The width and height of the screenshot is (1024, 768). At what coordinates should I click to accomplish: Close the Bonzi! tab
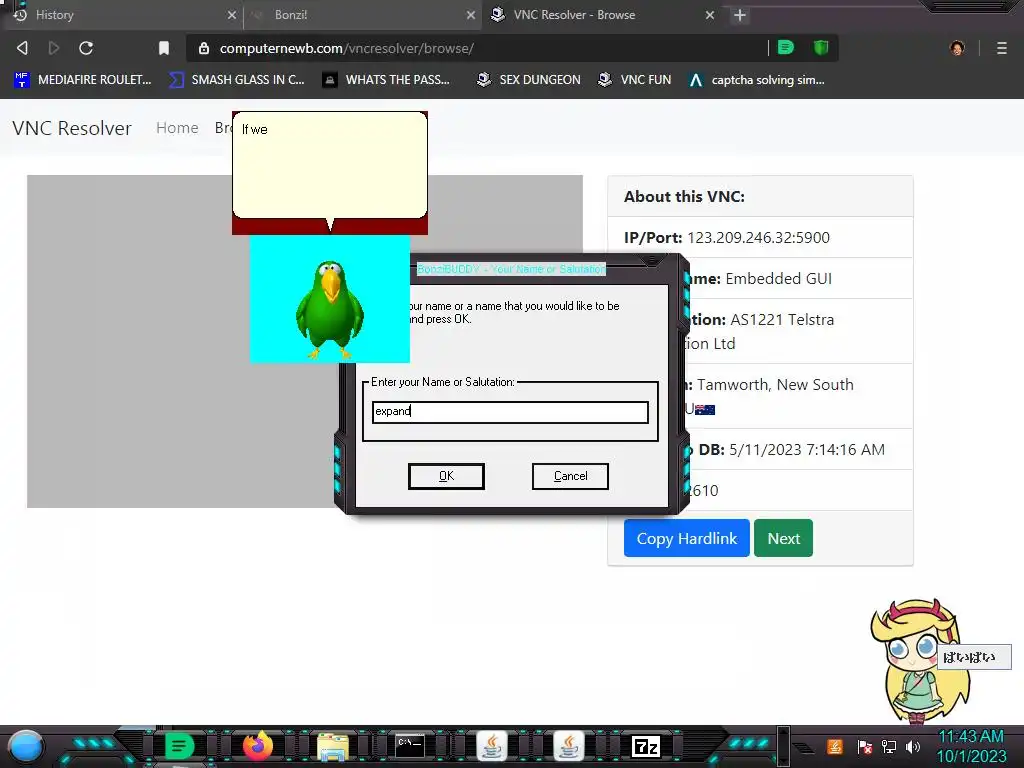click(x=471, y=15)
